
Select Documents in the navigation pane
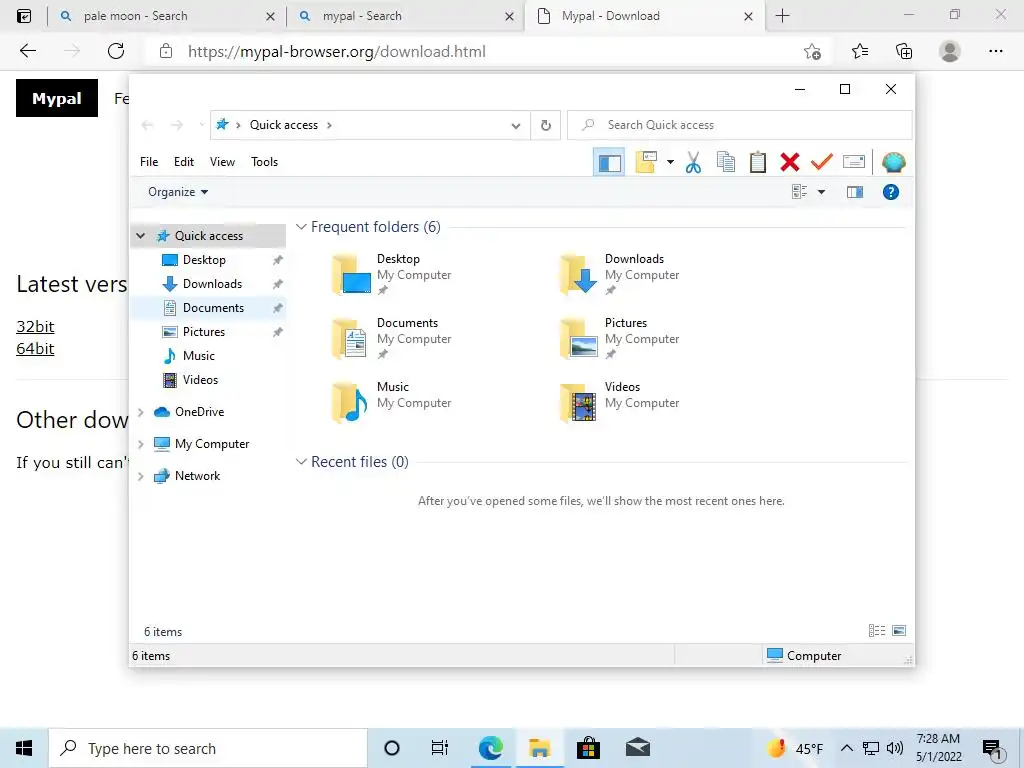[213, 308]
